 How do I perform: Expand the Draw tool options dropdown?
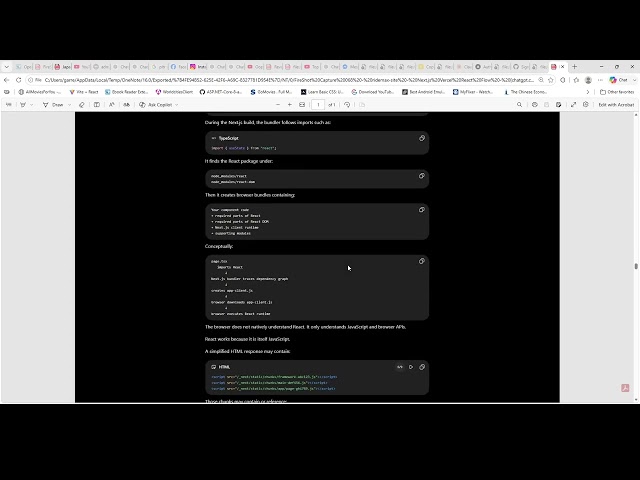point(69,105)
